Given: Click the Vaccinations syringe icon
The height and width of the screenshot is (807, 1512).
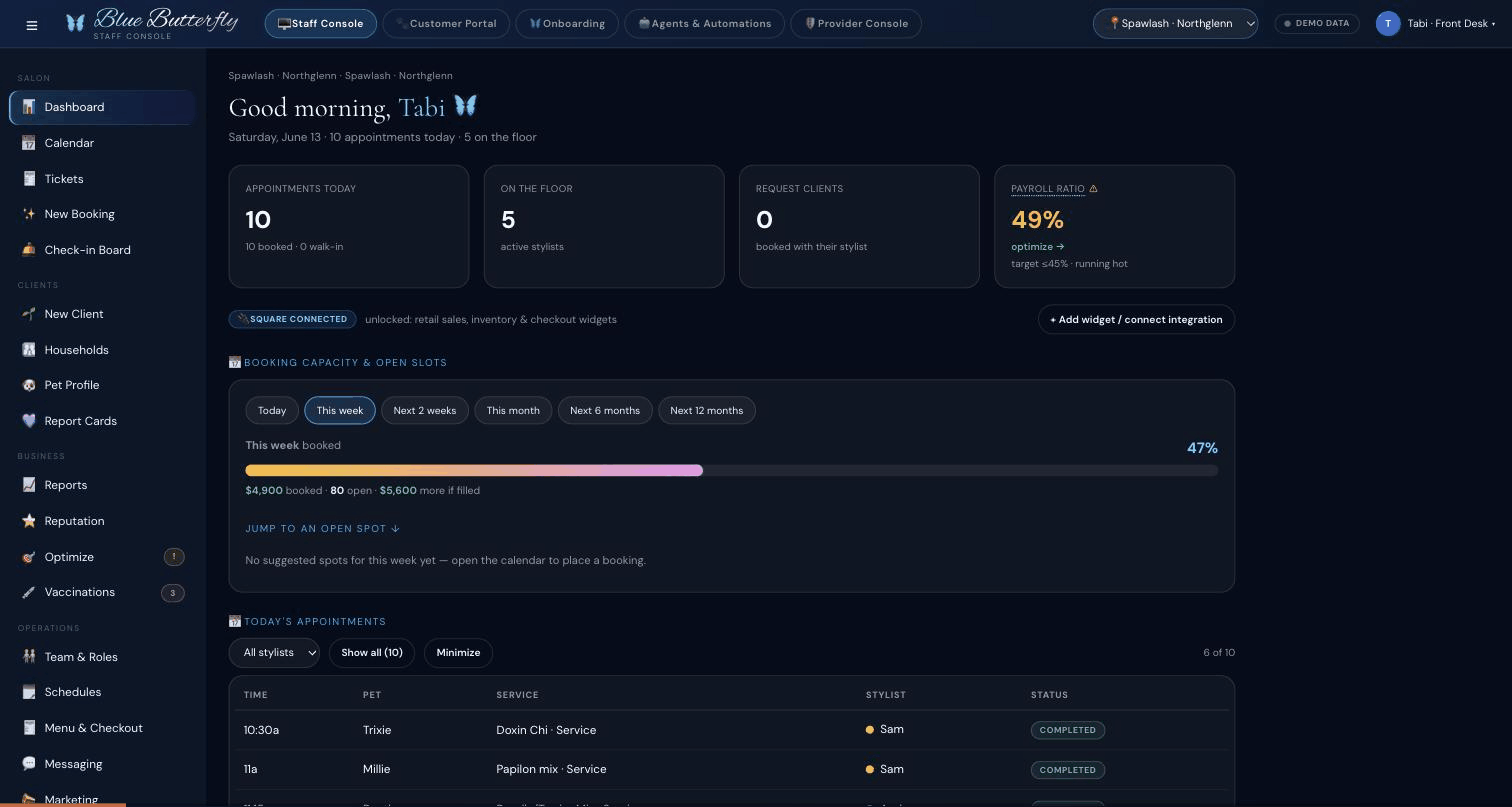Looking at the screenshot, I should click(29, 592).
